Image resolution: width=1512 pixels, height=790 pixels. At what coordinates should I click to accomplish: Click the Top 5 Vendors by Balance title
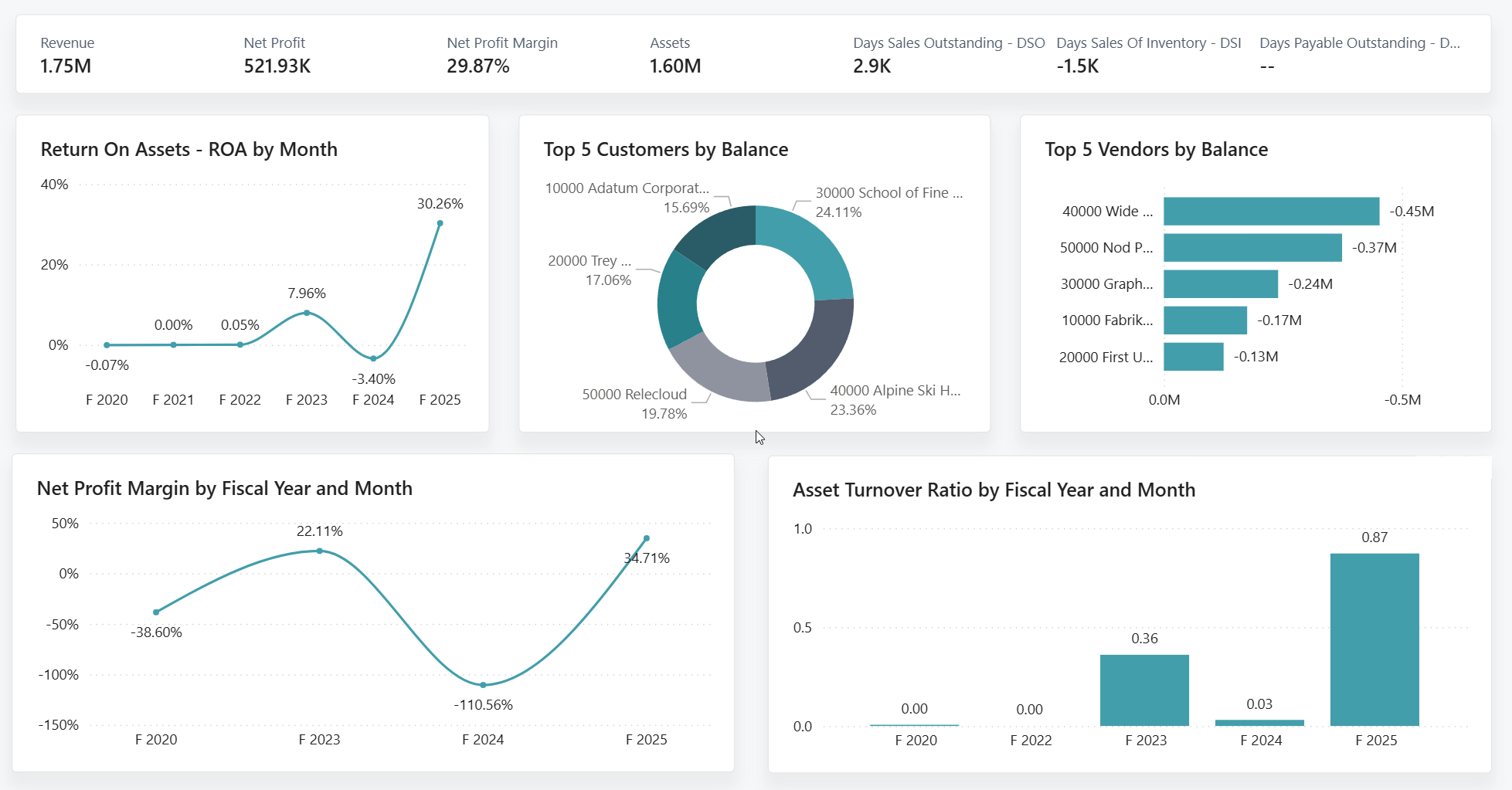pos(1156,150)
